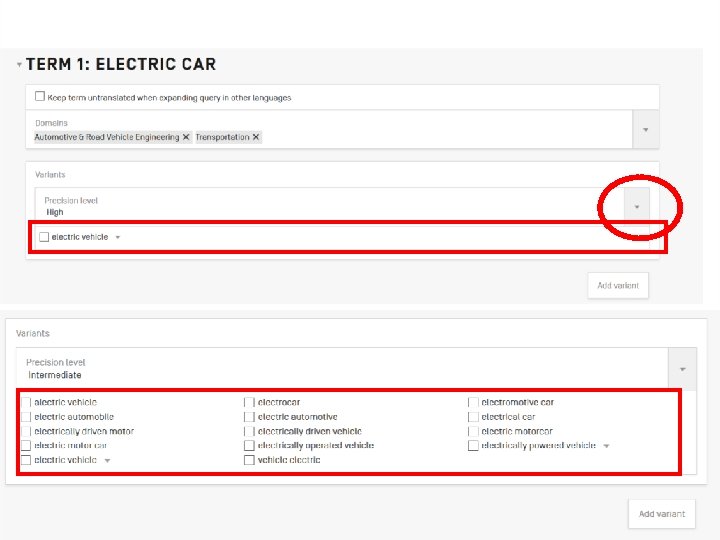Screen dimensions: 720x540
Task: Remove the Transportation domain tag
Action: (256, 137)
